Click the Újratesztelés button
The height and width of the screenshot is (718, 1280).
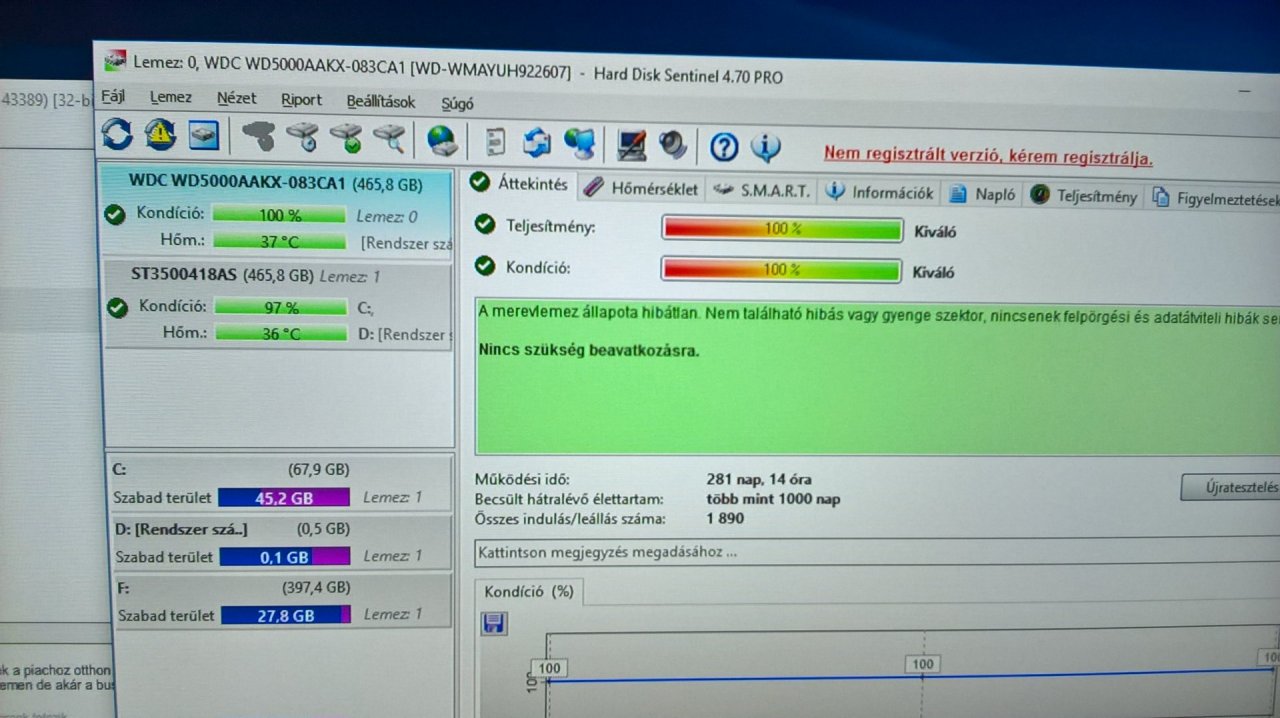point(1230,488)
